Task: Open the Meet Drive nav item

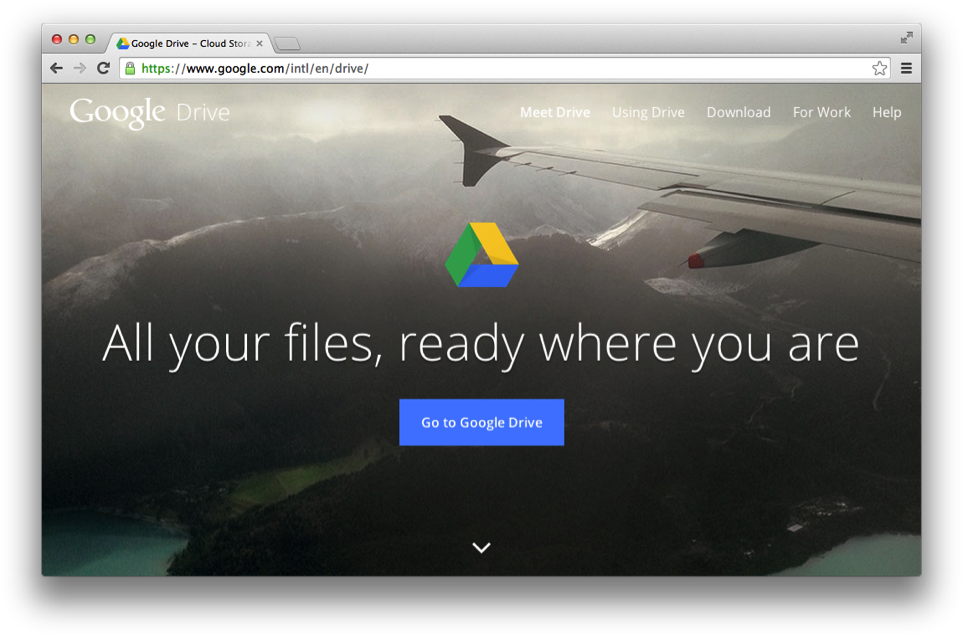Action: click(x=555, y=112)
